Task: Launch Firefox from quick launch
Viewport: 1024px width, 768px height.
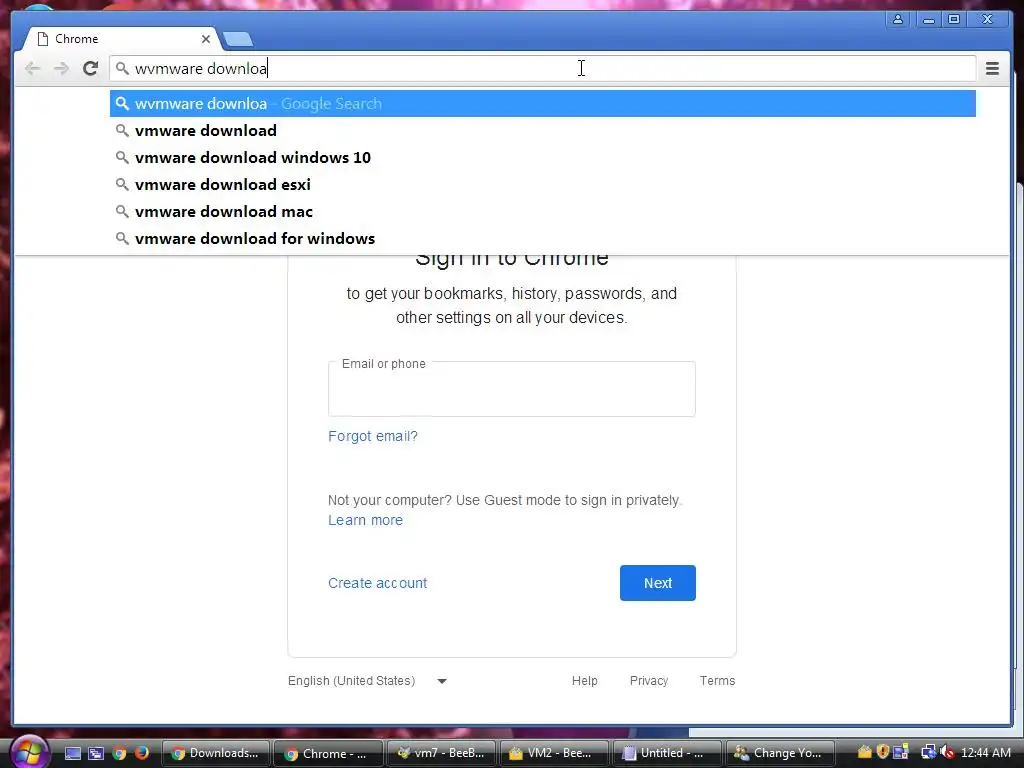Action: [142, 753]
